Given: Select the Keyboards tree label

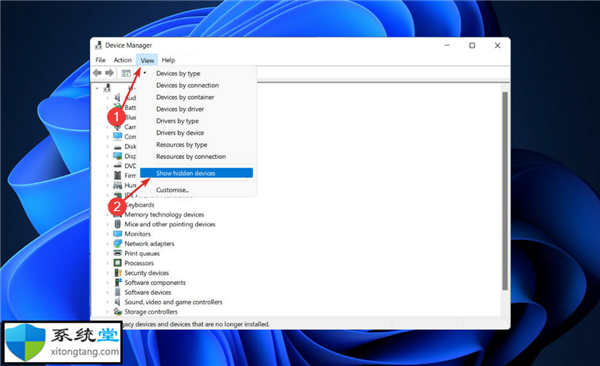Looking at the screenshot, I should pos(140,205).
